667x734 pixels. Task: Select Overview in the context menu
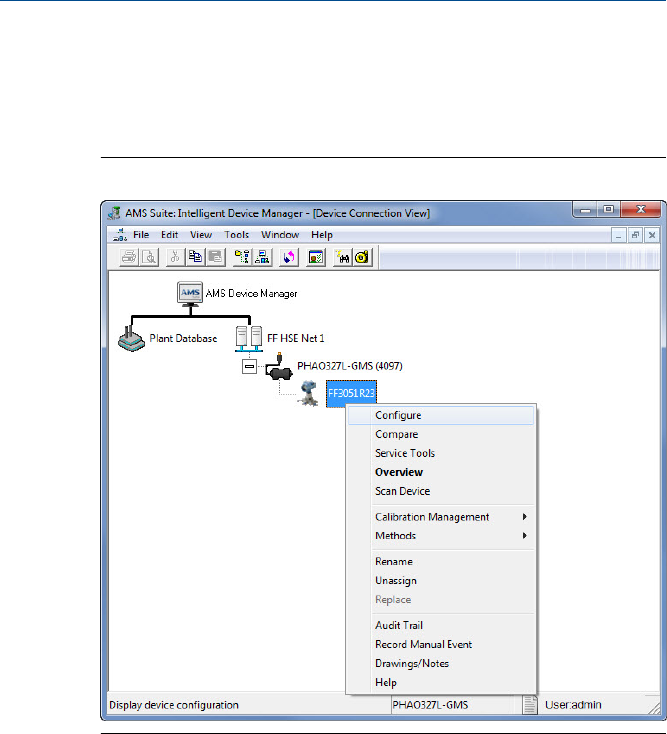440,472
